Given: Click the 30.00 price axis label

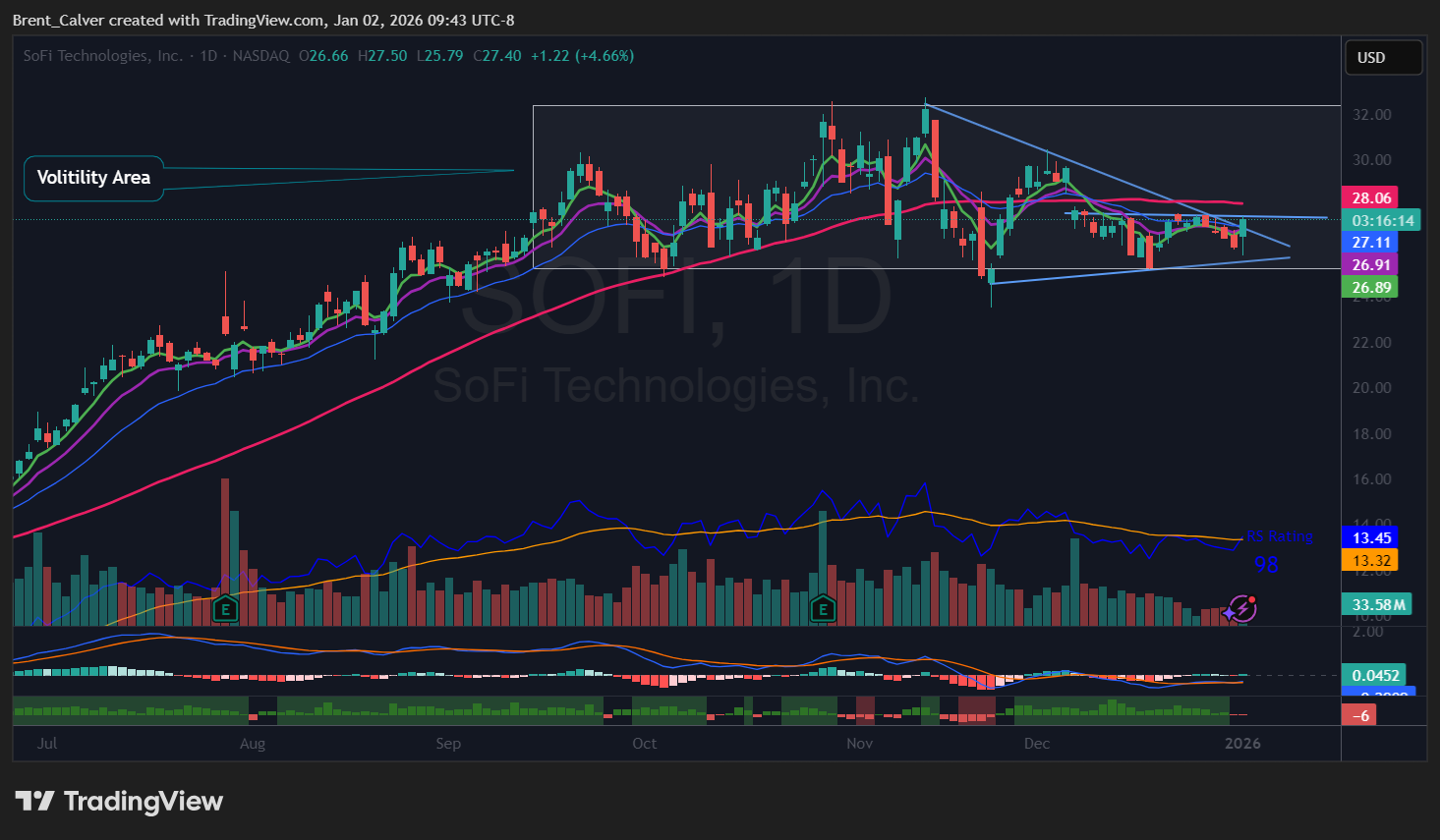Looking at the screenshot, I should pyautogui.click(x=1372, y=160).
